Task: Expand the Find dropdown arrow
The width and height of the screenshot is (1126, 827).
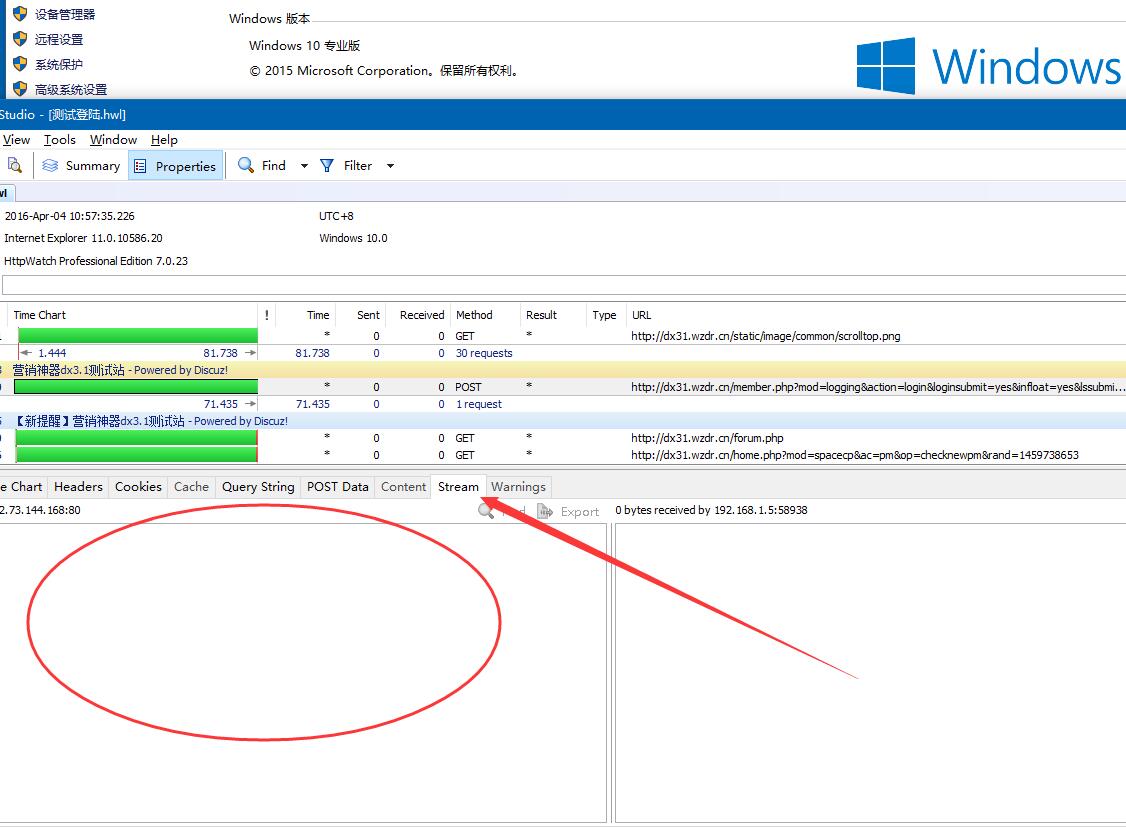Action: click(x=304, y=166)
